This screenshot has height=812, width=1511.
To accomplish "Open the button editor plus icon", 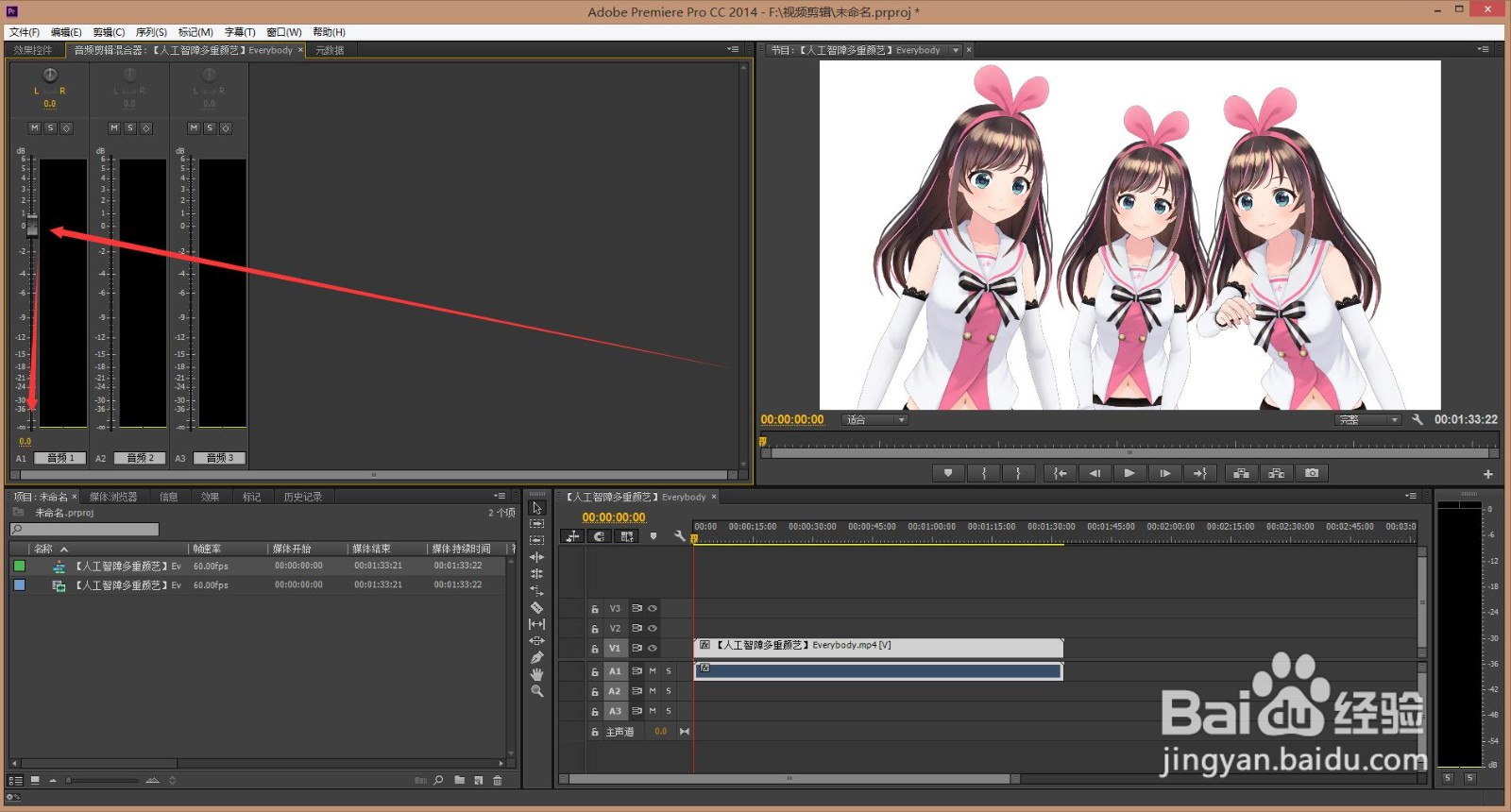I will (1488, 474).
